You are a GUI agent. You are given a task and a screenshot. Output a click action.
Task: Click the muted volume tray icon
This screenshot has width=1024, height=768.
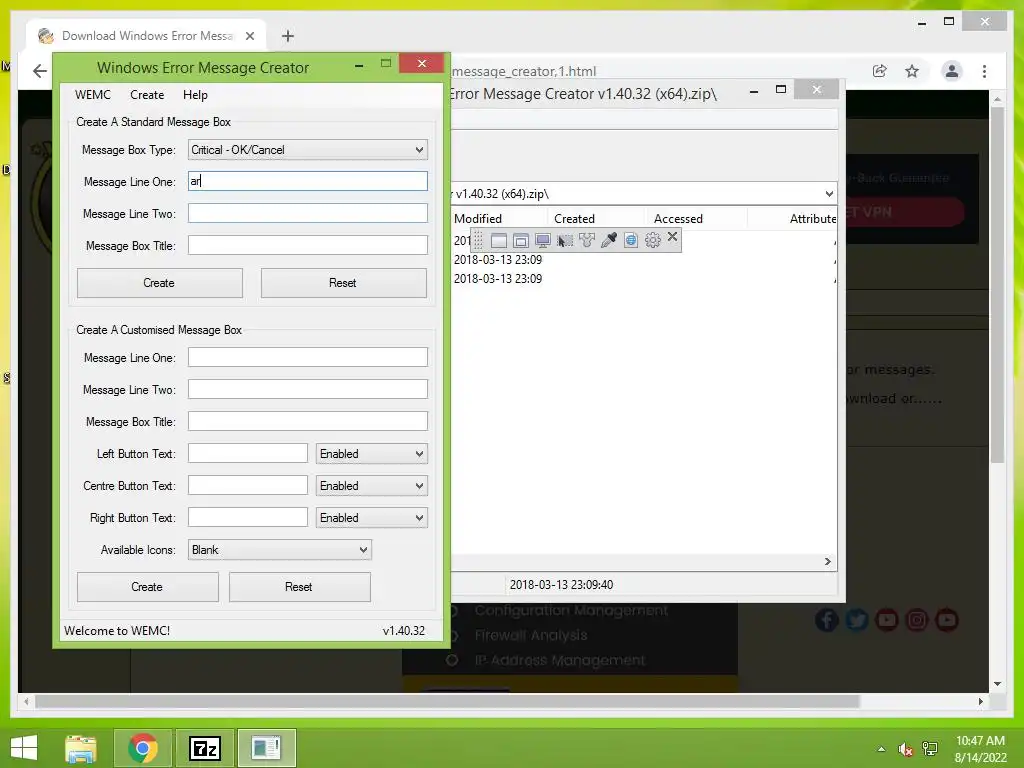pos(905,749)
